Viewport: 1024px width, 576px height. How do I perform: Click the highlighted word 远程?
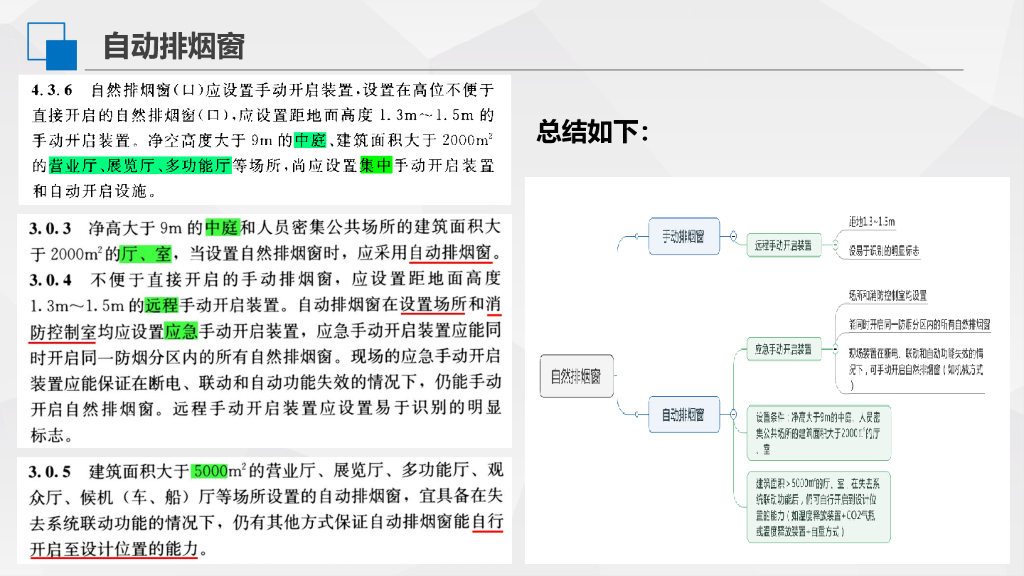coord(161,305)
